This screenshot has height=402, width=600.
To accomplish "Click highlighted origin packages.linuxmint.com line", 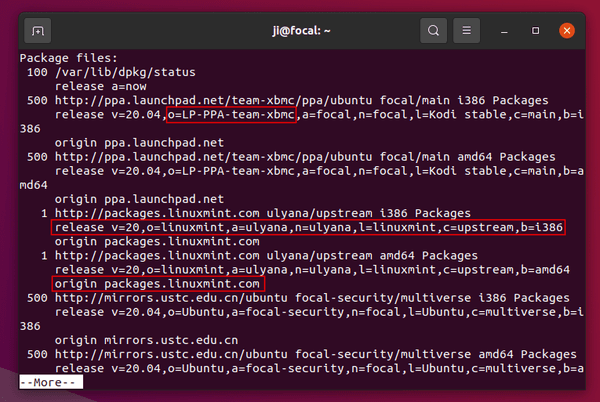I will [158, 284].
